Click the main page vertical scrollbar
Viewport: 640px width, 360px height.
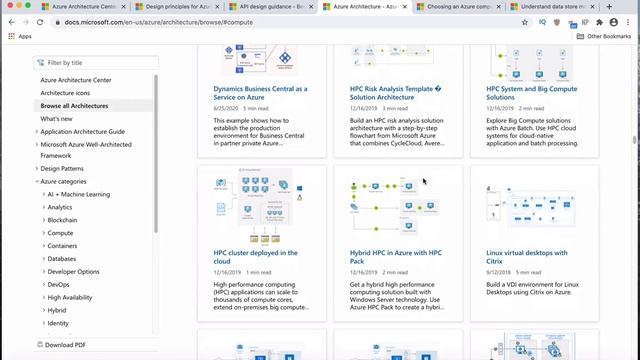(634, 140)
